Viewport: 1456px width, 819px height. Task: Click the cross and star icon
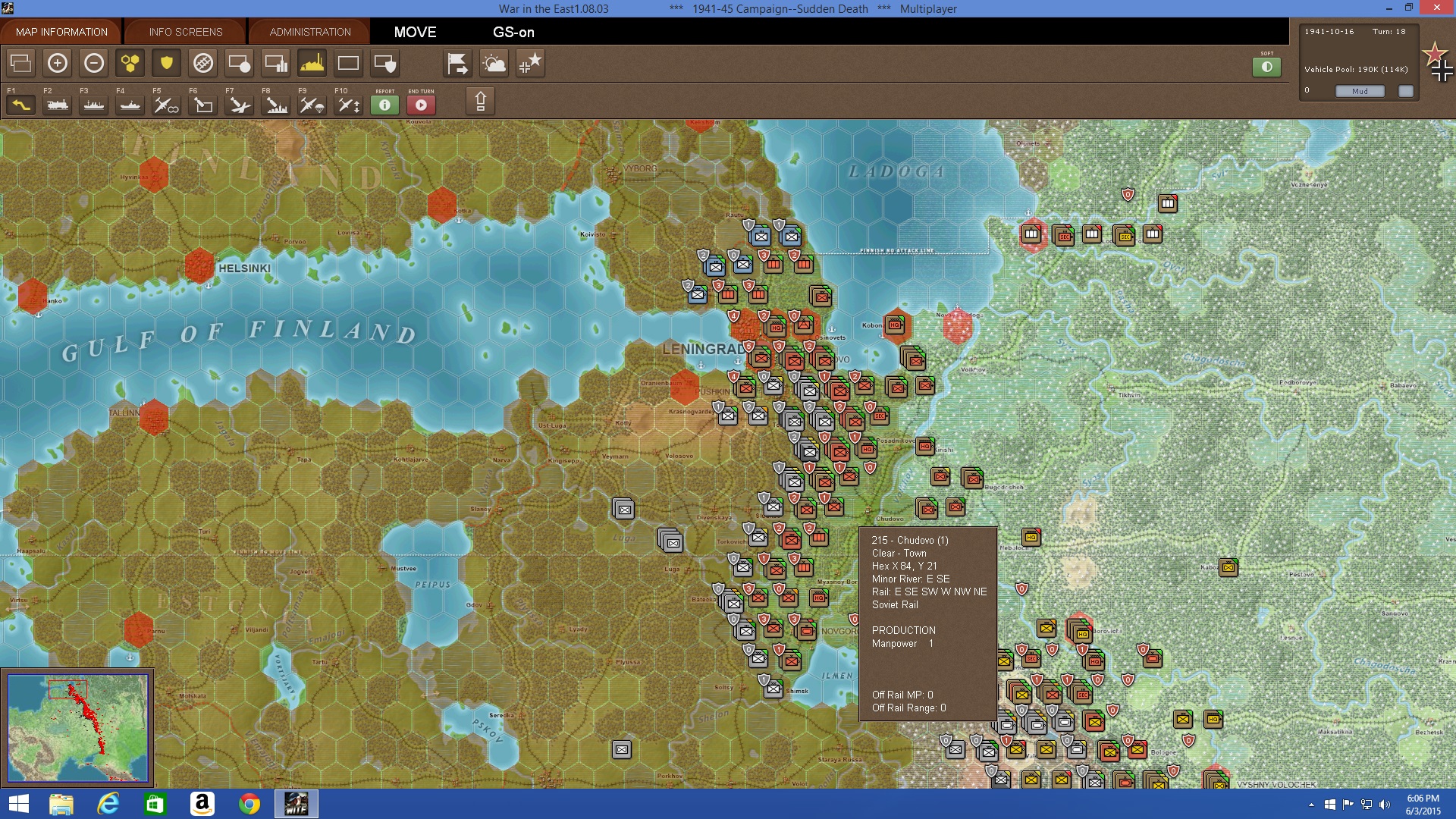point(530,63)
